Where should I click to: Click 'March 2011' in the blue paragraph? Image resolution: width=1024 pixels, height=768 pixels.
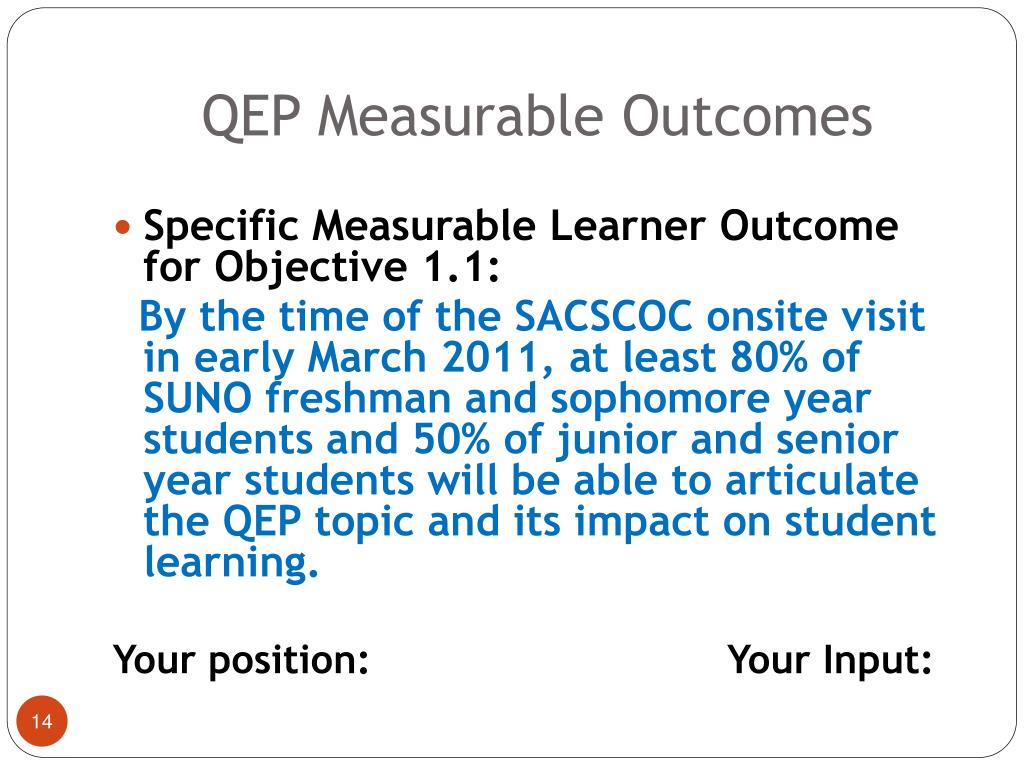pyautogui.click(x=423, y=358)
